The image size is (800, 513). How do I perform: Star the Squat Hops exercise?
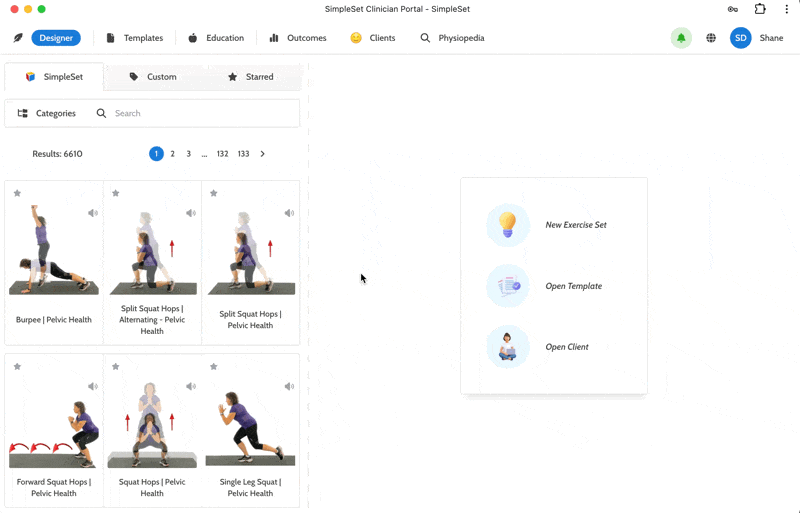pos(116,367)
